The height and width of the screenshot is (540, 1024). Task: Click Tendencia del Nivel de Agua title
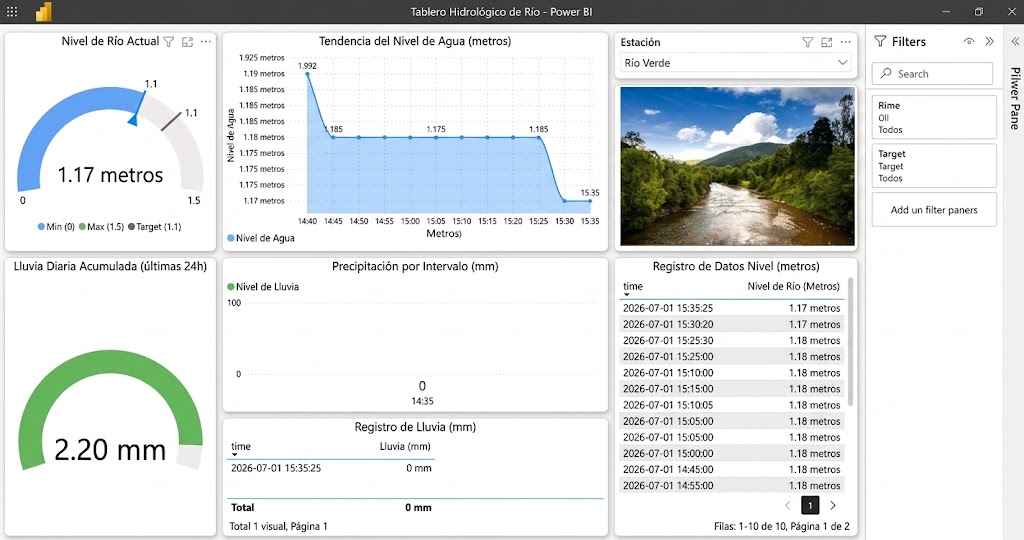click(x=415, y=41)
